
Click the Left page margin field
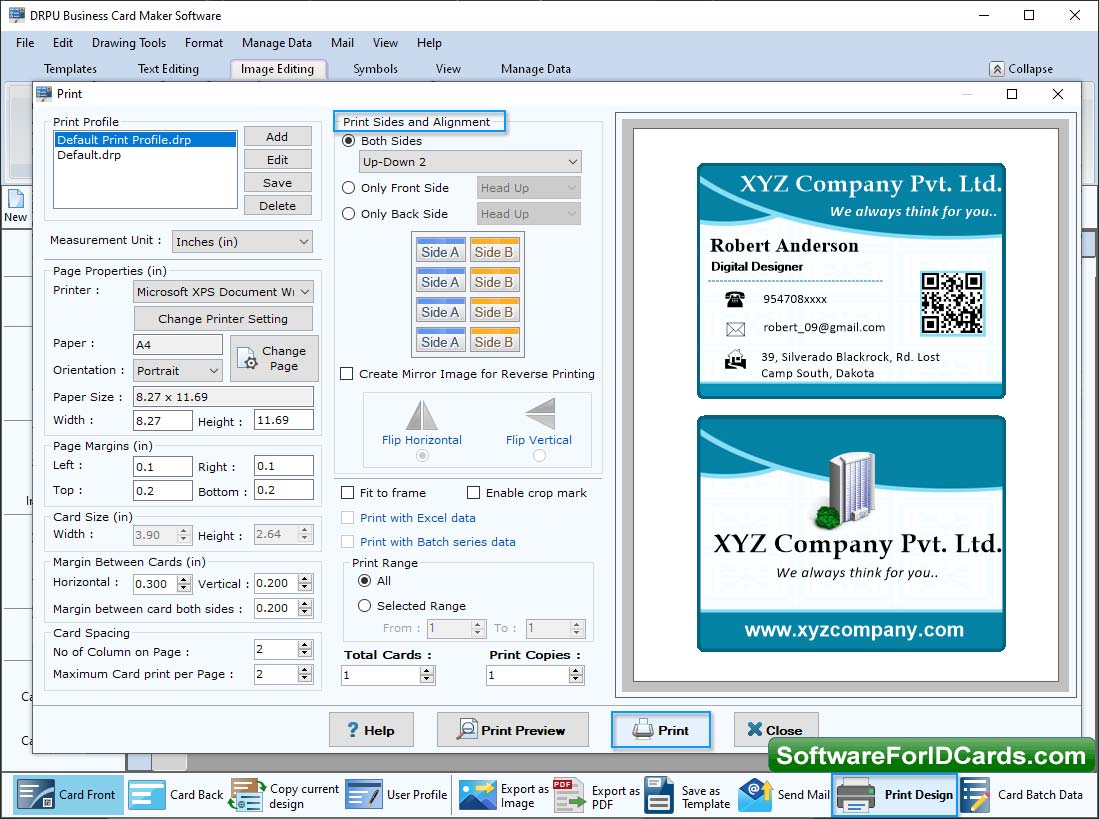pyautogui.click(x=163, y=467)
